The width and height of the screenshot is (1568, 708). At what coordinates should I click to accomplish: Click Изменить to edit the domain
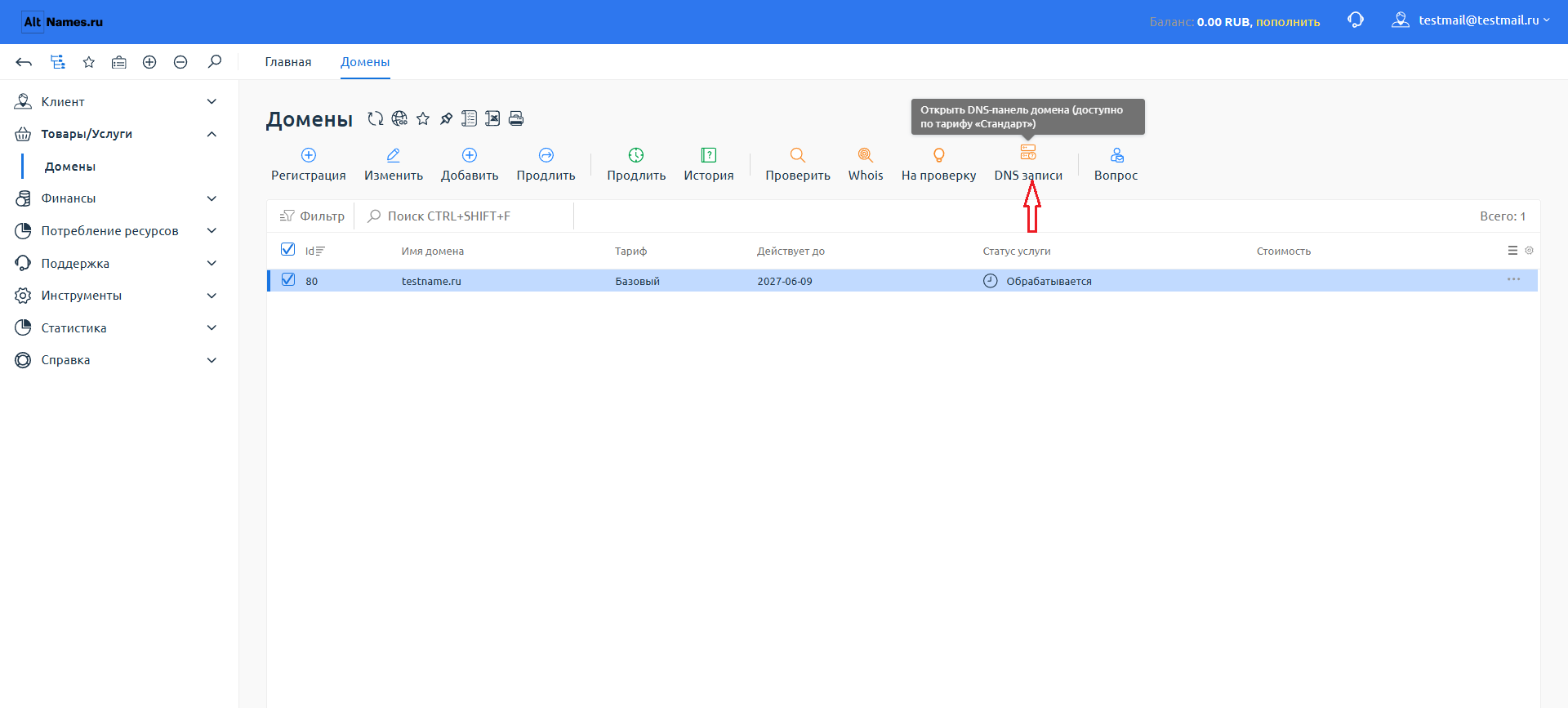pyautogui.click(x=394, y=164)
